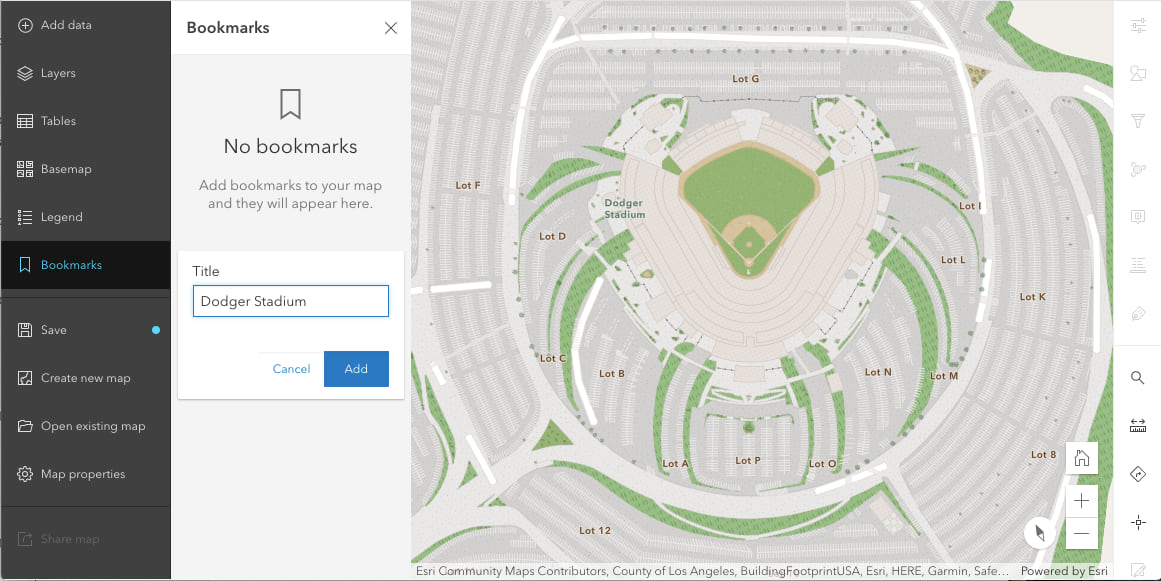The height and width of the screenshot is (581, 1161).
Task: Go to the default Home extent
Action: pyautogui.click(x=1081, y=459)
